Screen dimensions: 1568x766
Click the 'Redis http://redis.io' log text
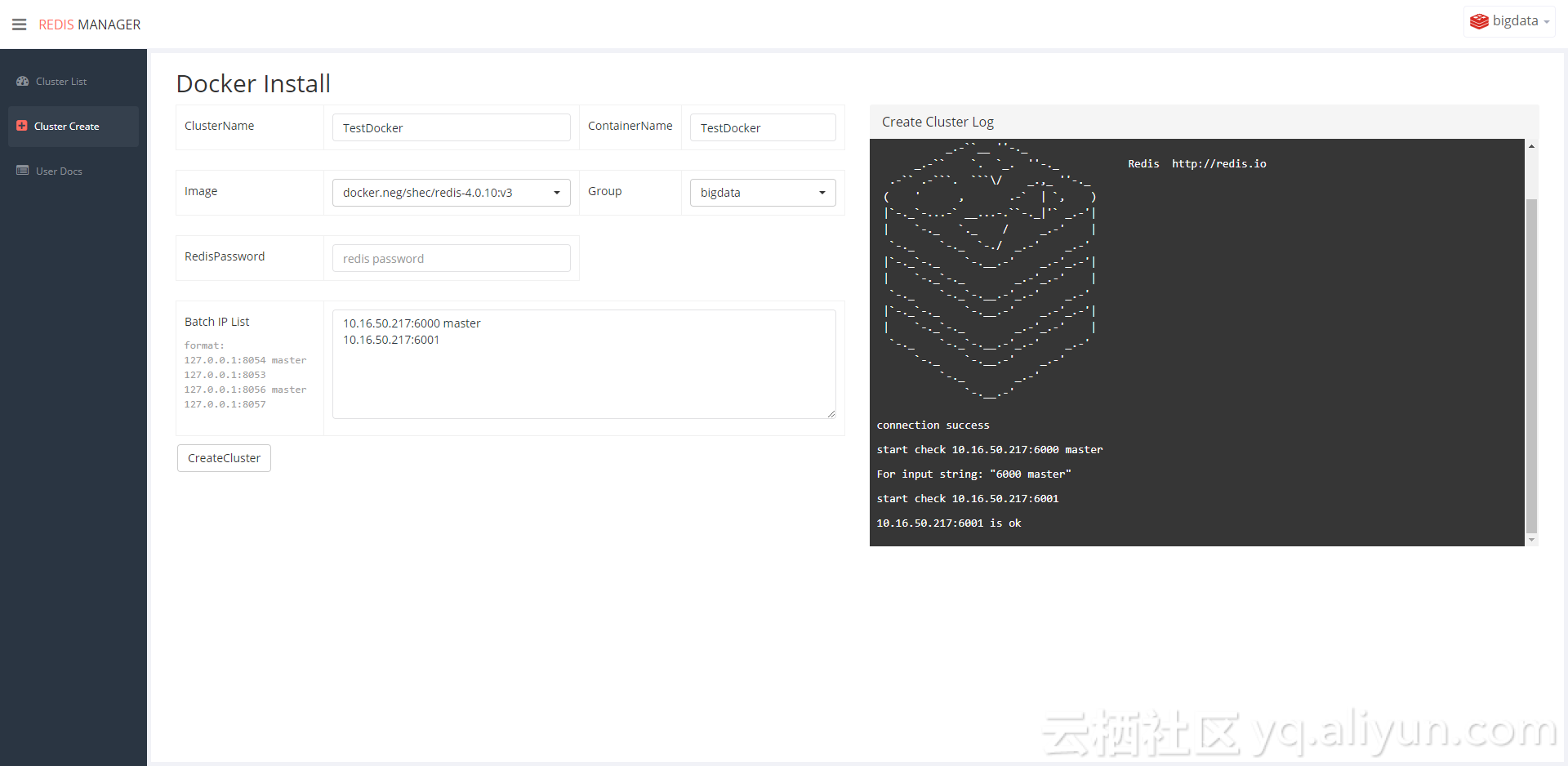click(x=1197, y=164)
